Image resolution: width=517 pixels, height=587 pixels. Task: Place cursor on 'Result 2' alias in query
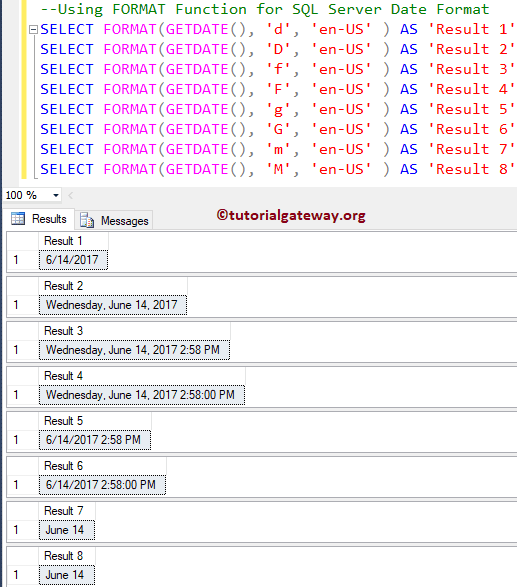[472, 49]
